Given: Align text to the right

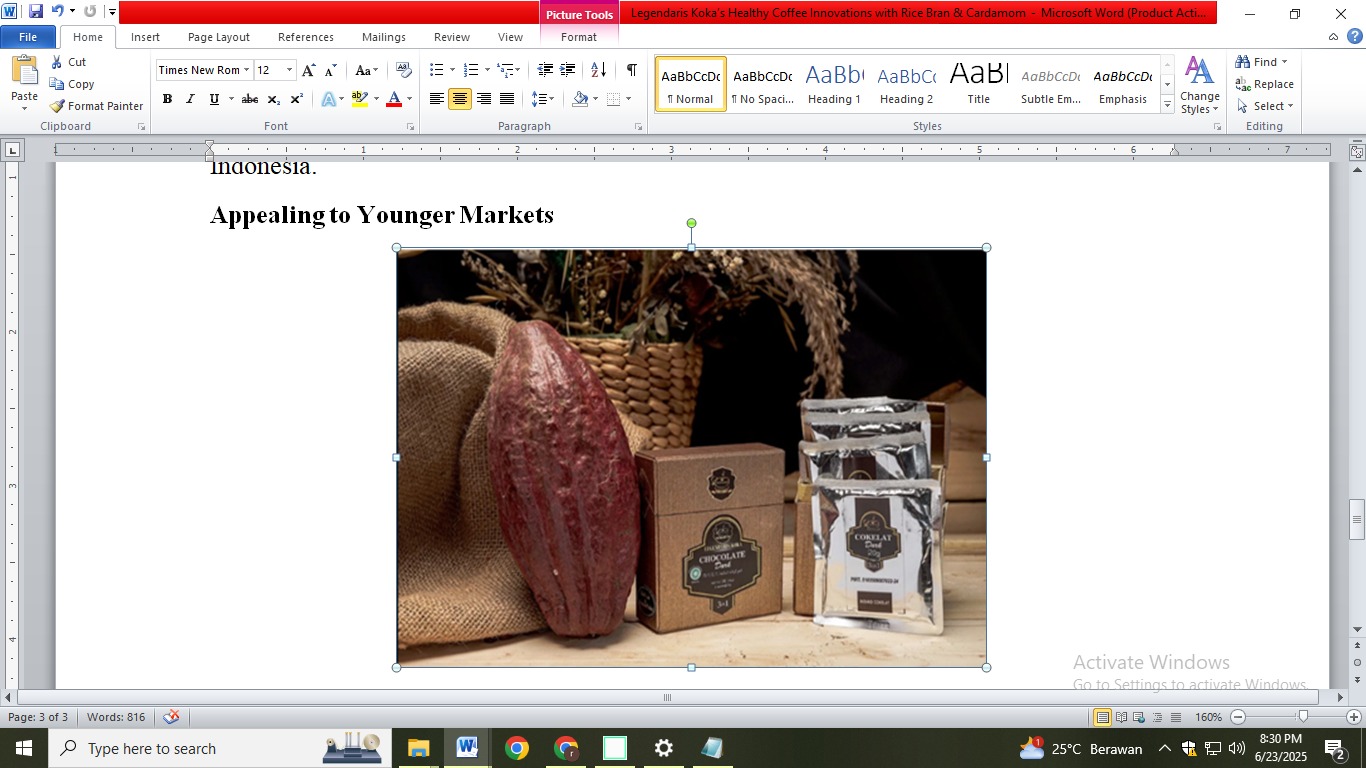Looking at the screenshot, I should [484, 99].
